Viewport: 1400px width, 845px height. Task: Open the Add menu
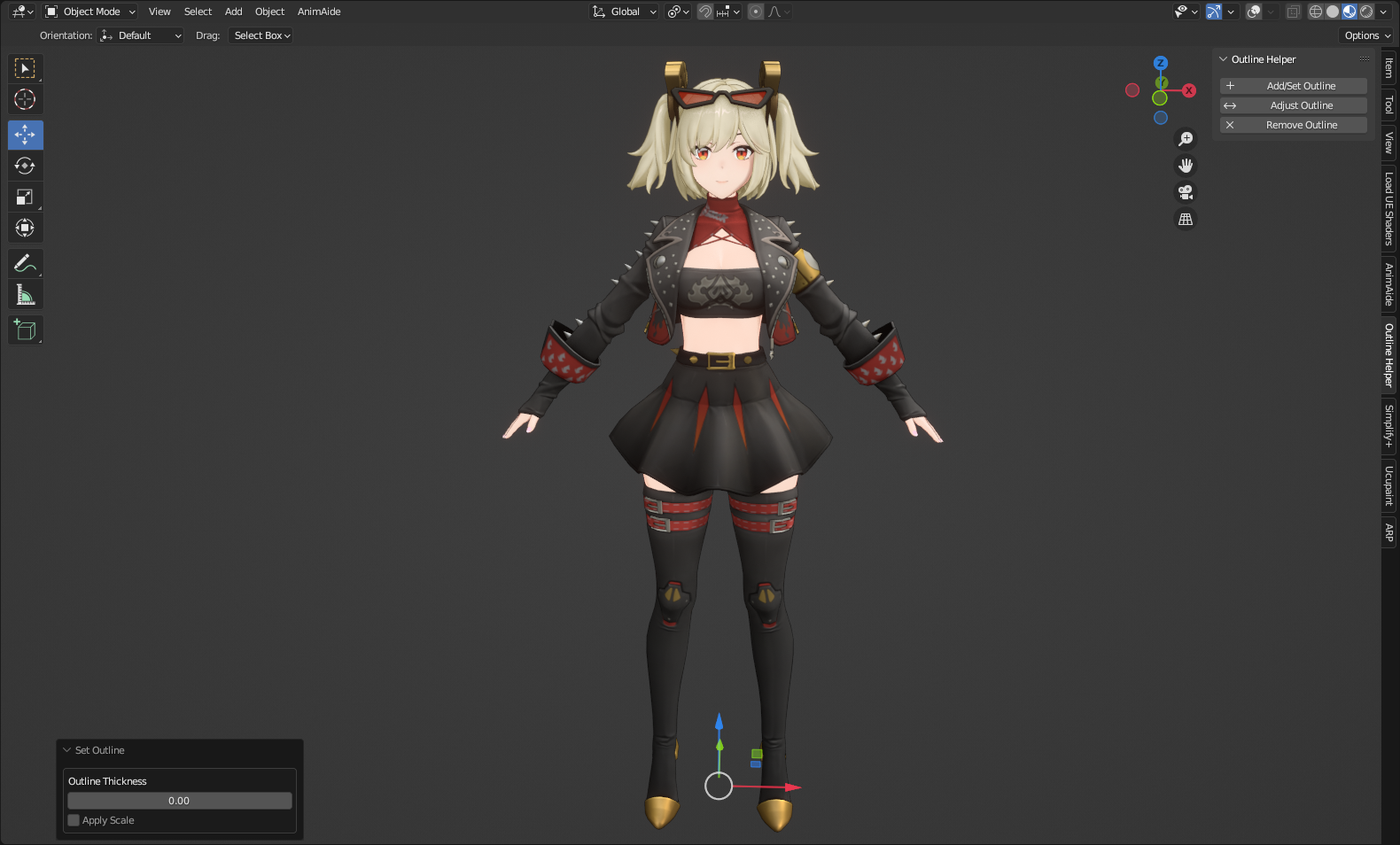234,12
